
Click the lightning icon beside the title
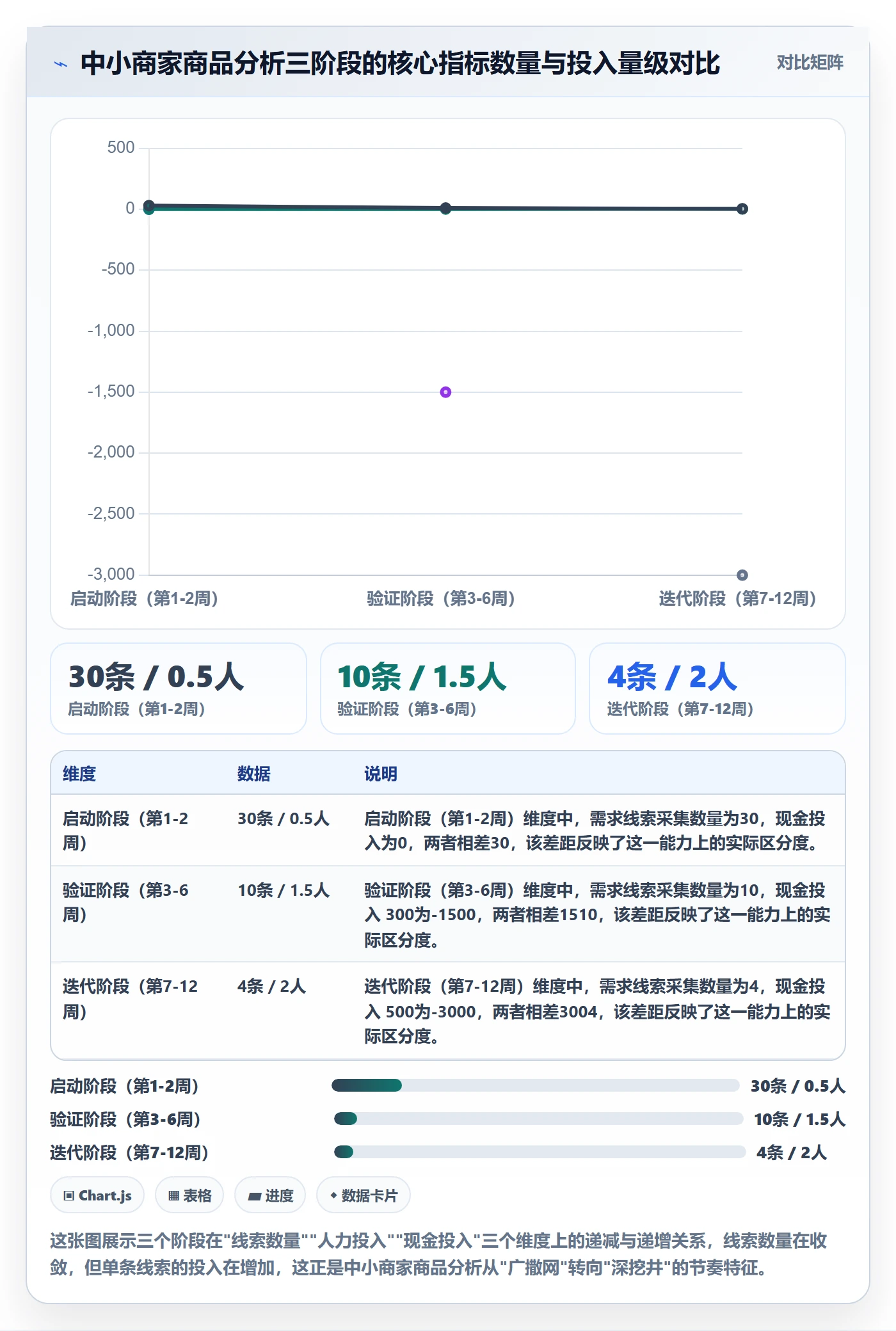[61, 63]
